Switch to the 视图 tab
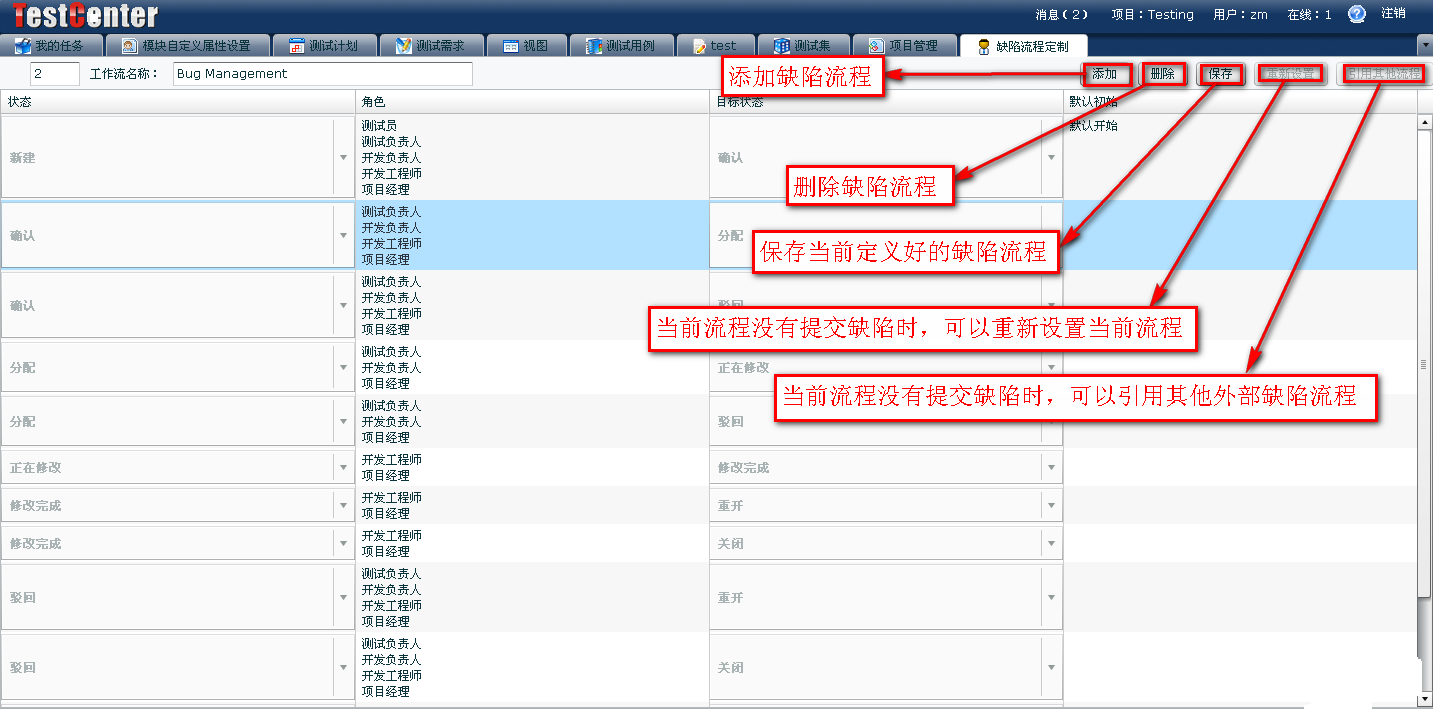The image size is (1433, 713). coord(526,46)
